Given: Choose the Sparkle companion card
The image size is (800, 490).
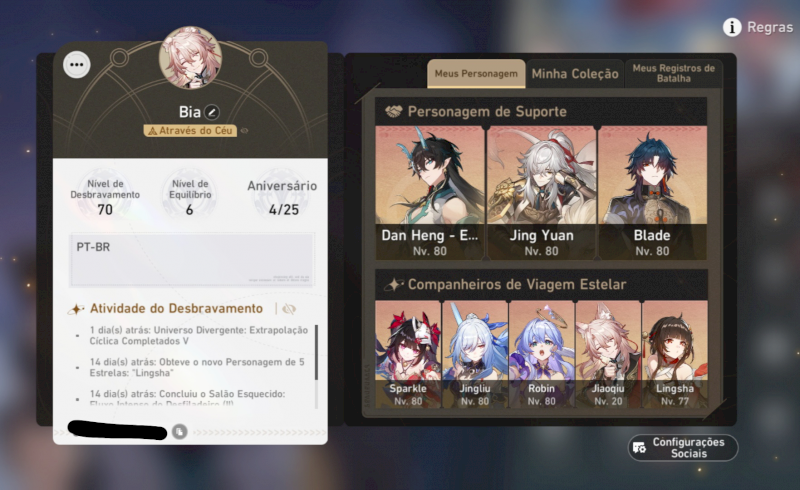Looking at the screenshot, I should [408, 354].
